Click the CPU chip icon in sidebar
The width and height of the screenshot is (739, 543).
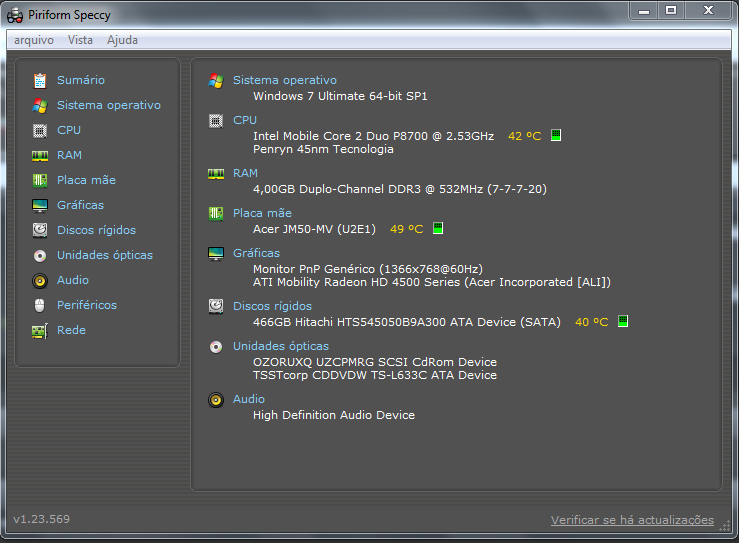point(40,131)
